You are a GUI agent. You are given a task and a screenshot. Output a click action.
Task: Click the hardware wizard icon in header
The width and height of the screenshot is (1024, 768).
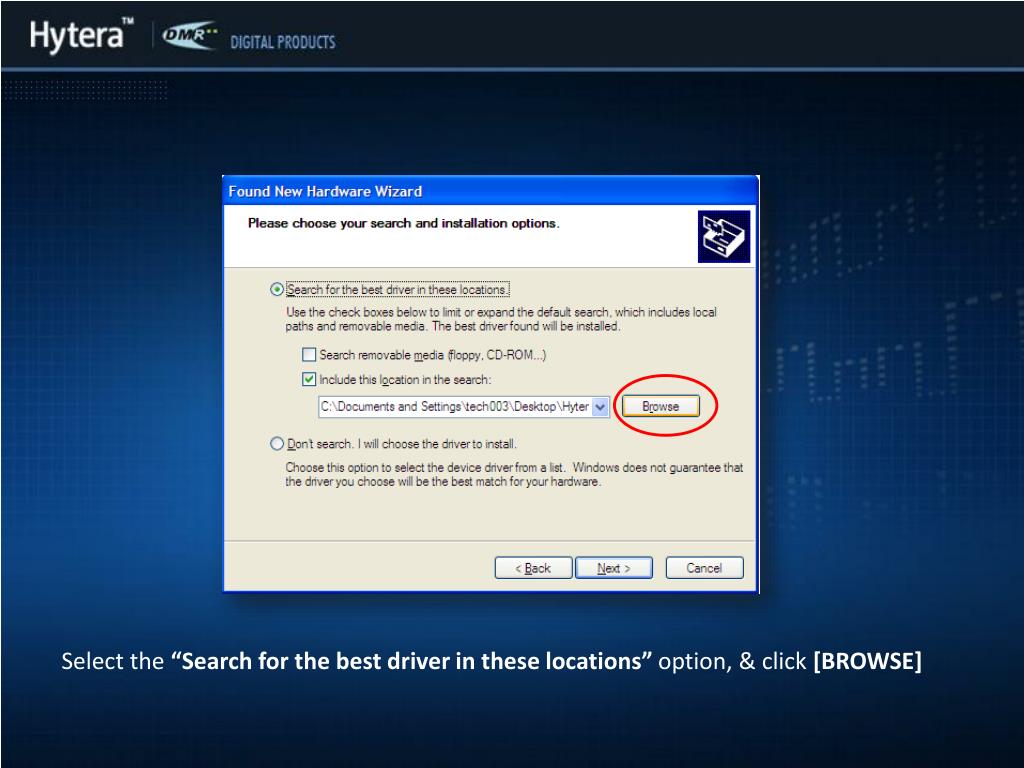coord(724,236)
